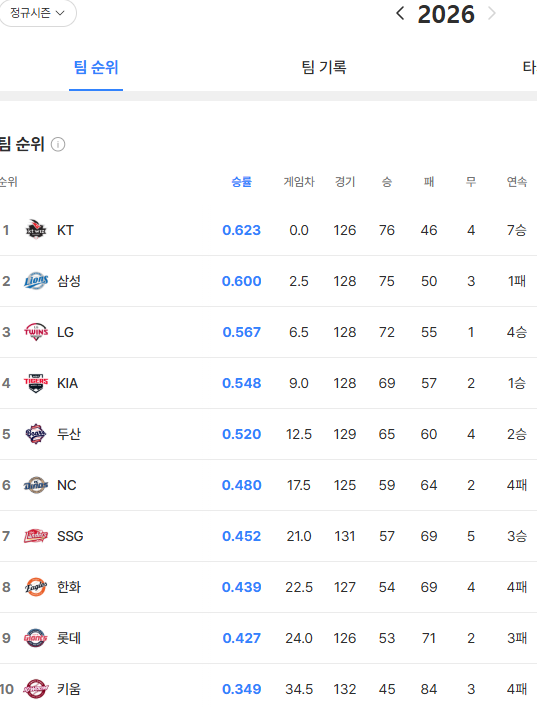The width and height of the screenshot is (537, 708).
Task: Click the KIA Tigers team logo
Action: pos(36,383)
